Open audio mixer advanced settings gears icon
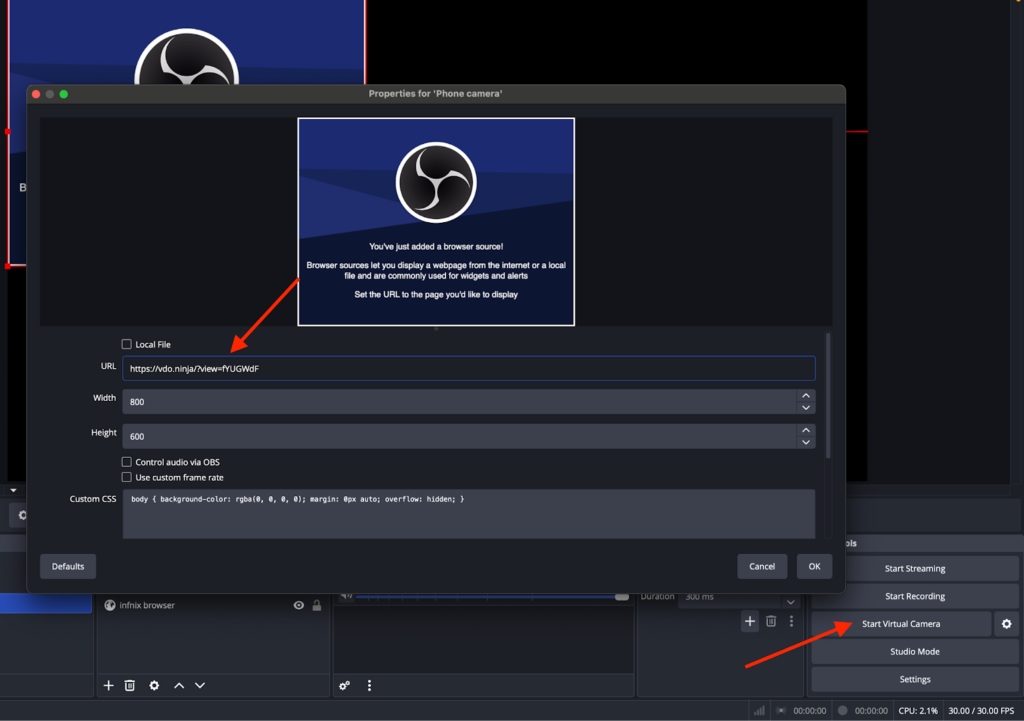 click(x=344, y=686)
